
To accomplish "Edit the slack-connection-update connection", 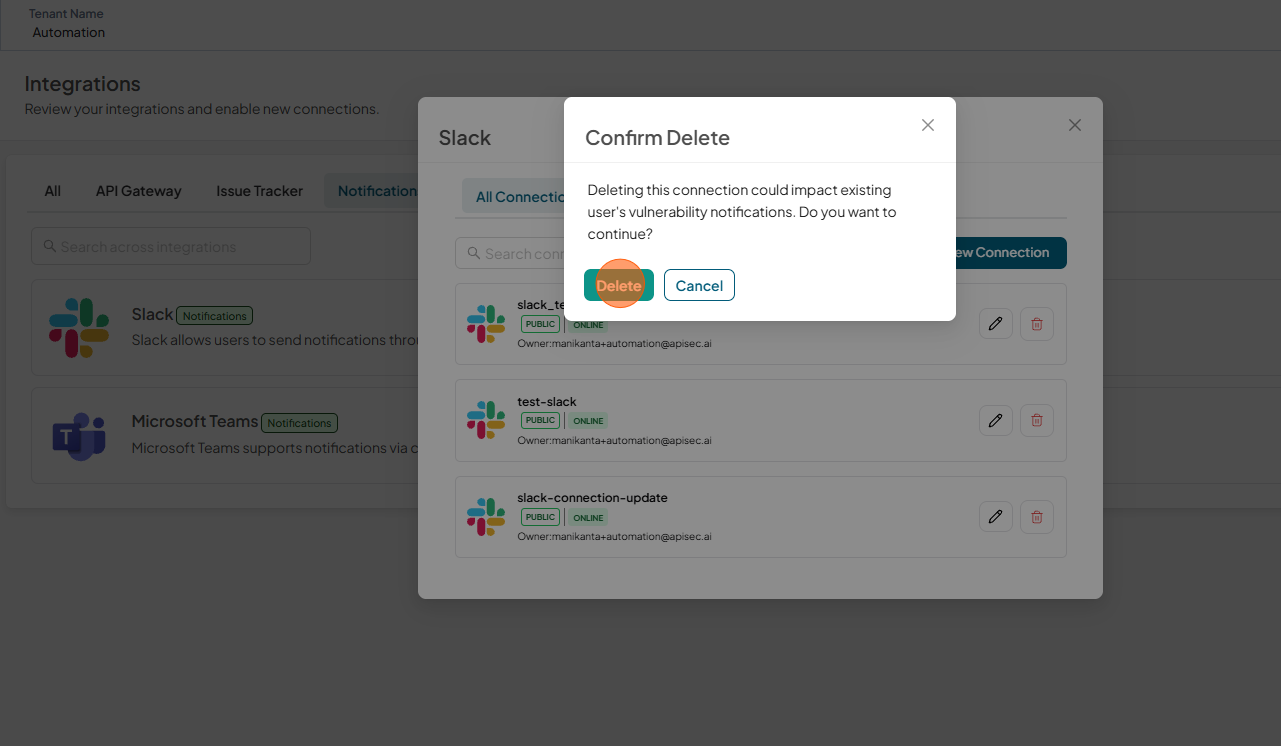I will pos(995,516).
